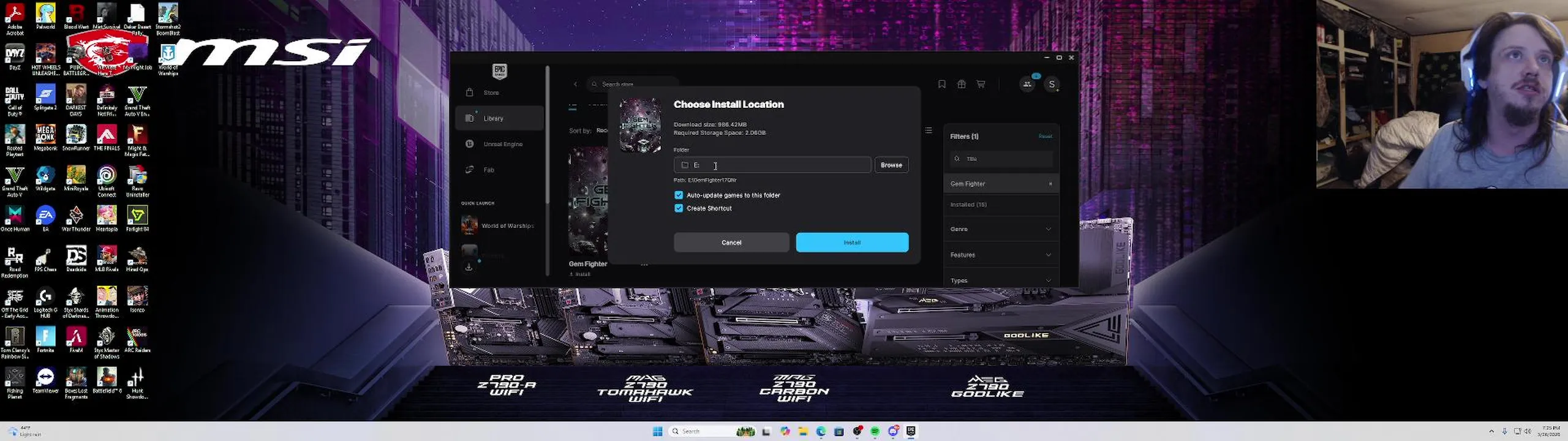Viewport: 1568px width, 441px height.
Task: Click the blue Install button
Action: click(x=852, y=243)
